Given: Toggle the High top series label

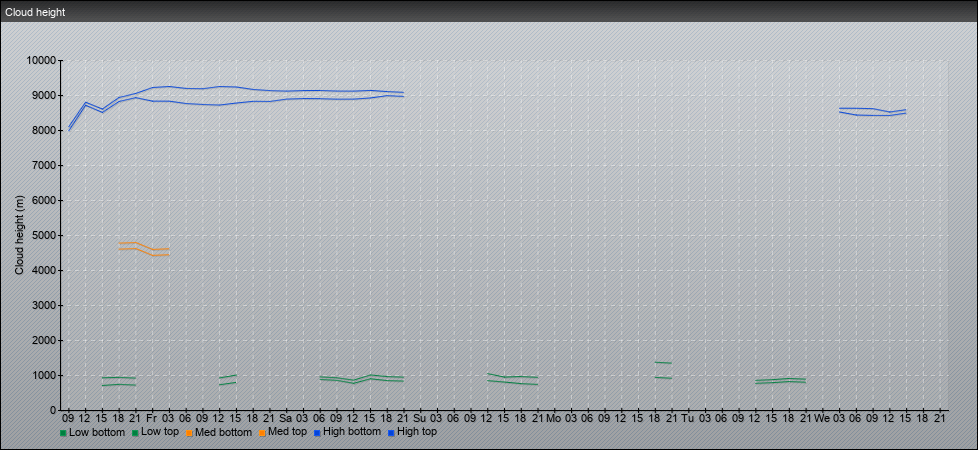Looking at the screenshot, I should pyautogui.click(x=417, y=432).
